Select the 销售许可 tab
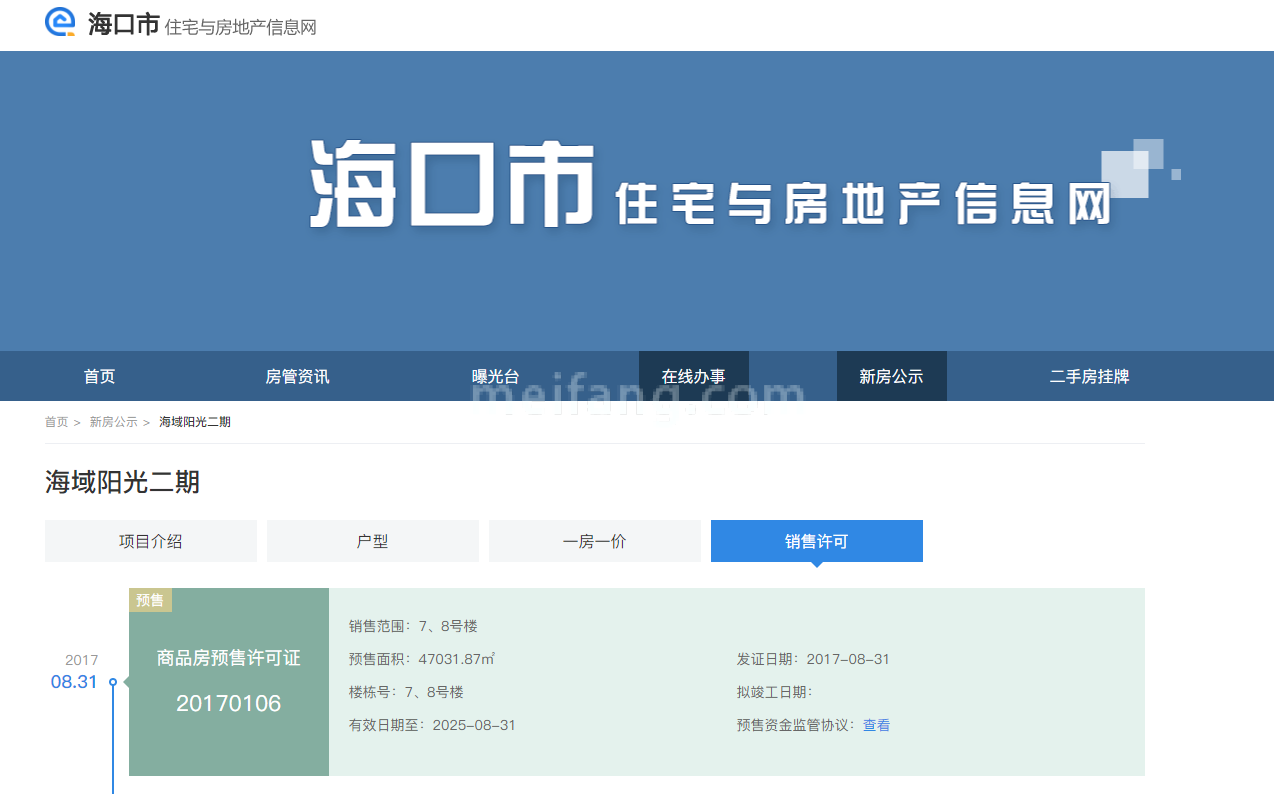This screenshot has height=794, width=1274. [x=817, y=541]
